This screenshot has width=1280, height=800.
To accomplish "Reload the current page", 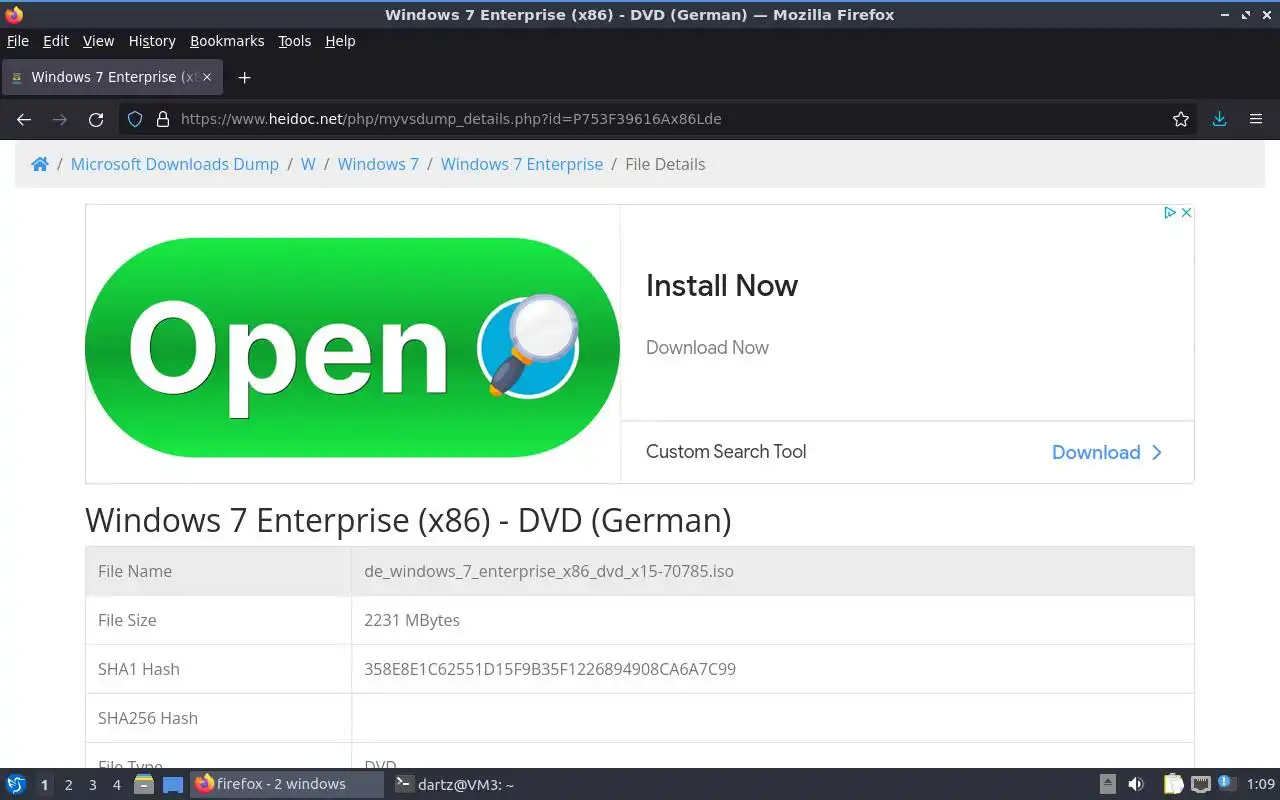I will point(96,119).
